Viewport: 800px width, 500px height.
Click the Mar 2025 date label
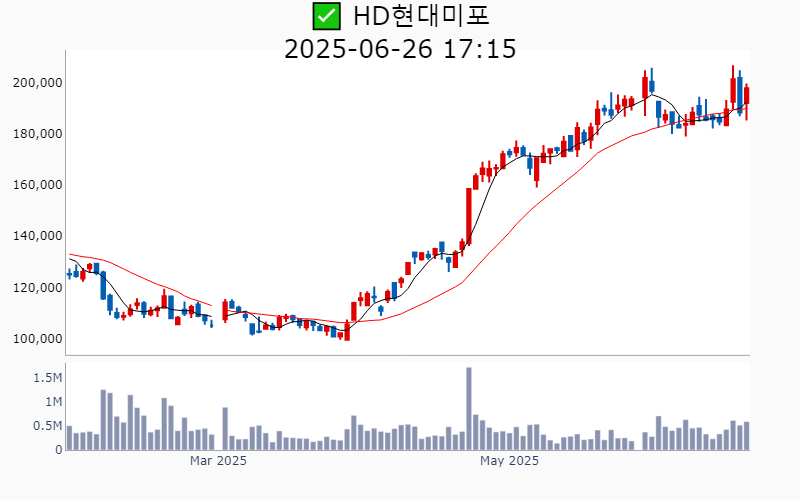[x=218, y=461]
